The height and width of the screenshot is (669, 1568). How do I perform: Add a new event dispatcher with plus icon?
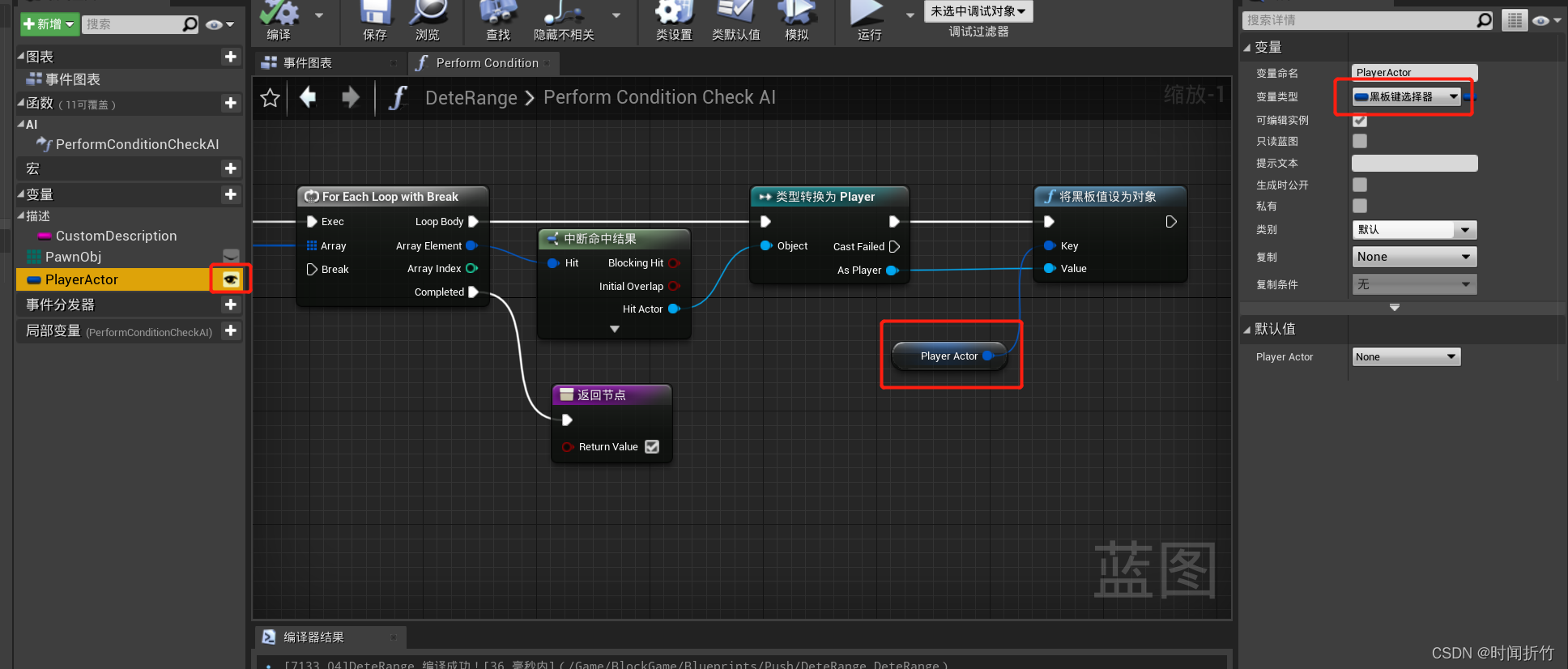[x=231, y=305]
